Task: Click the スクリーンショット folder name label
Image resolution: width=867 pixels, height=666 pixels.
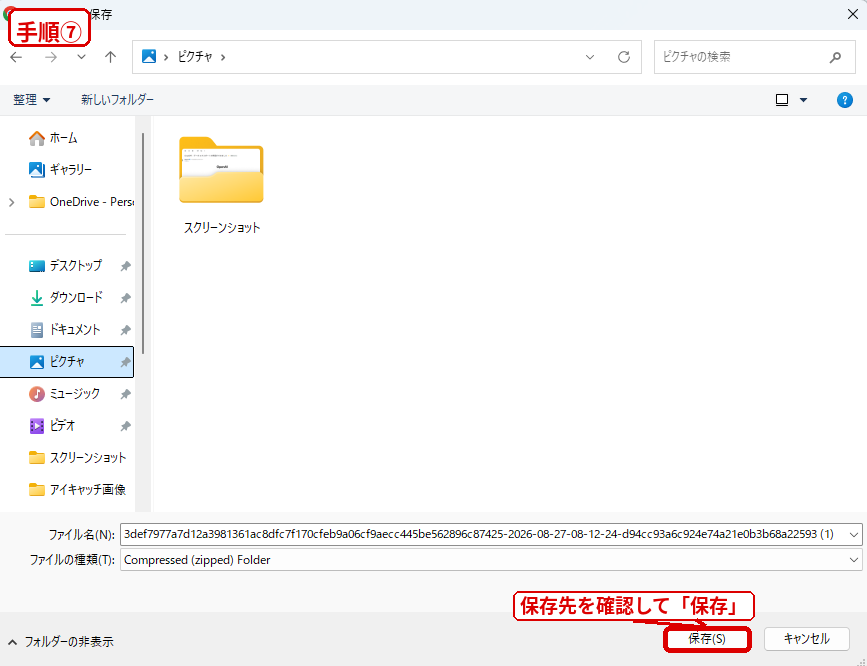Action: [x=222, y=228]
